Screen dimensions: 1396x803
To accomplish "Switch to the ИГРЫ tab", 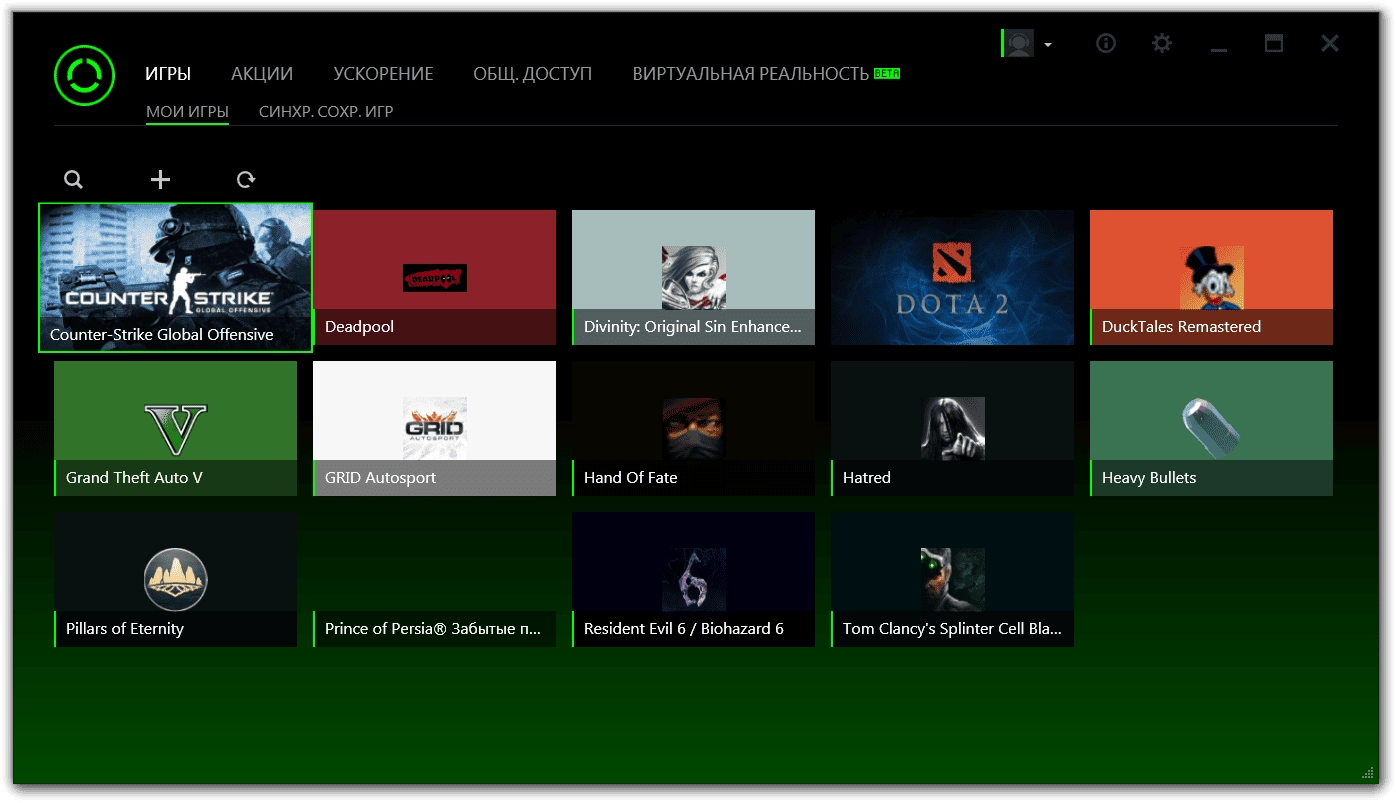I will pos(168,74).
